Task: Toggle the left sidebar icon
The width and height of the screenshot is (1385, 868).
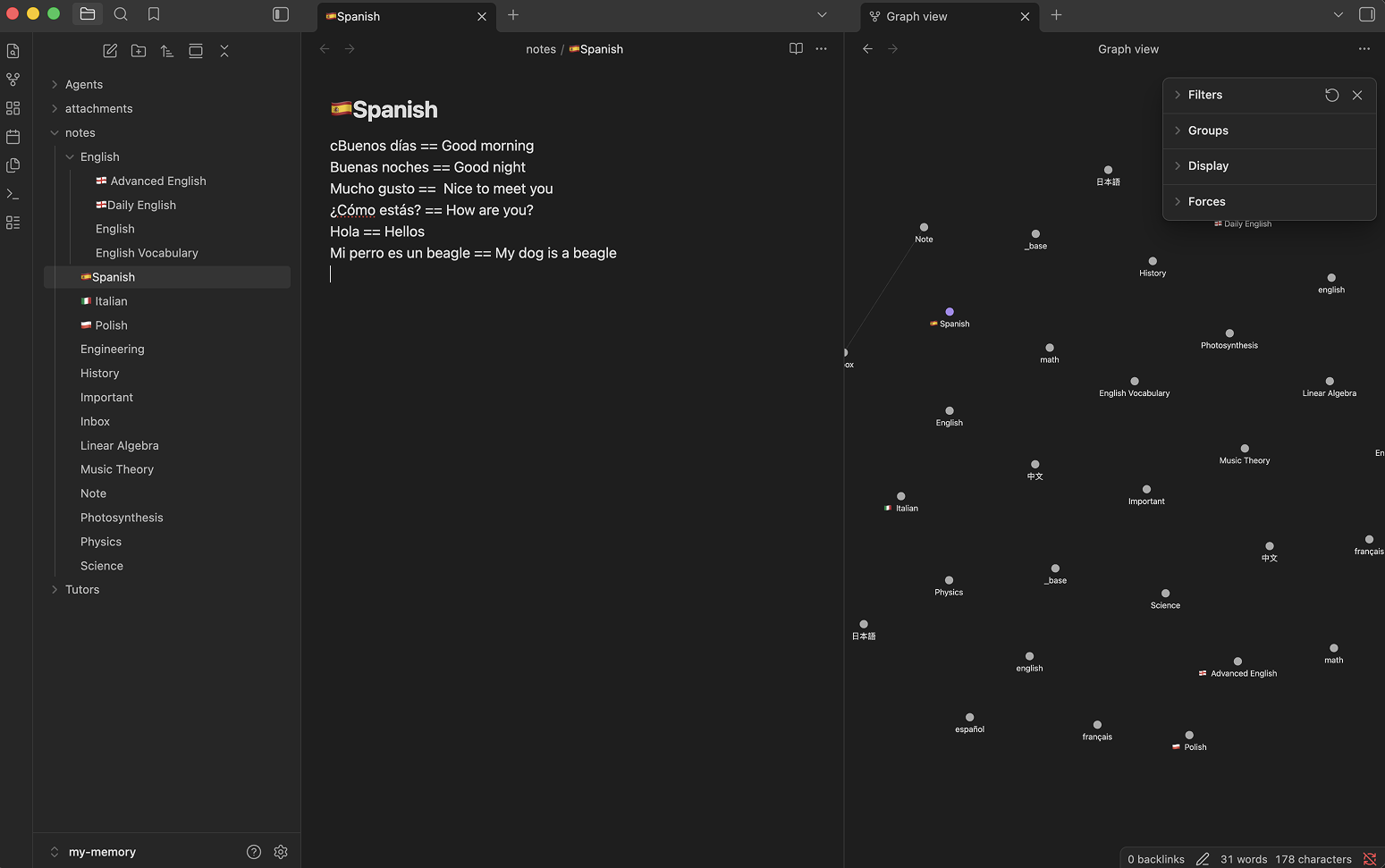Action: tap(281, 14)
